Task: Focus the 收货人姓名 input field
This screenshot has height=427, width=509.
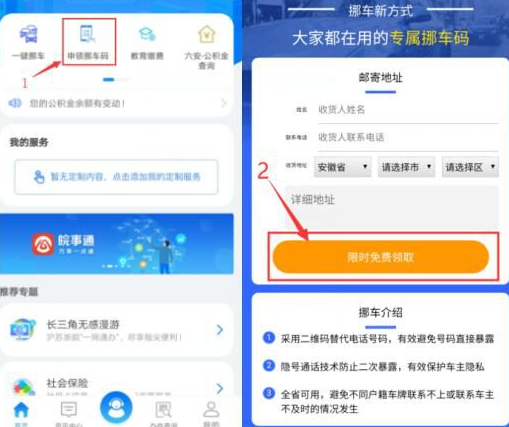Action: pos(408,110)
